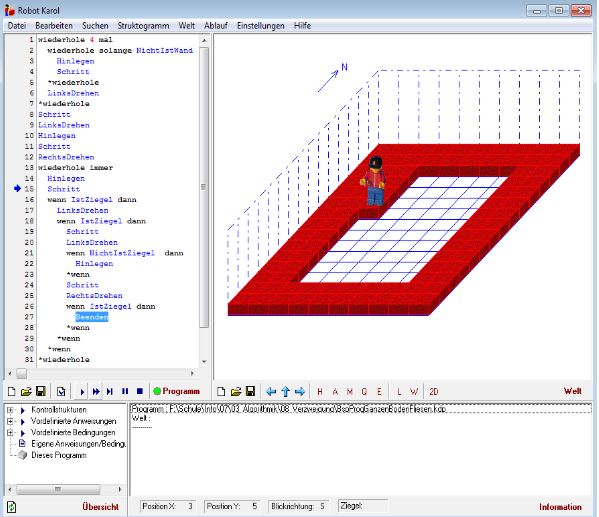Pause the running program

coord(125,392)
